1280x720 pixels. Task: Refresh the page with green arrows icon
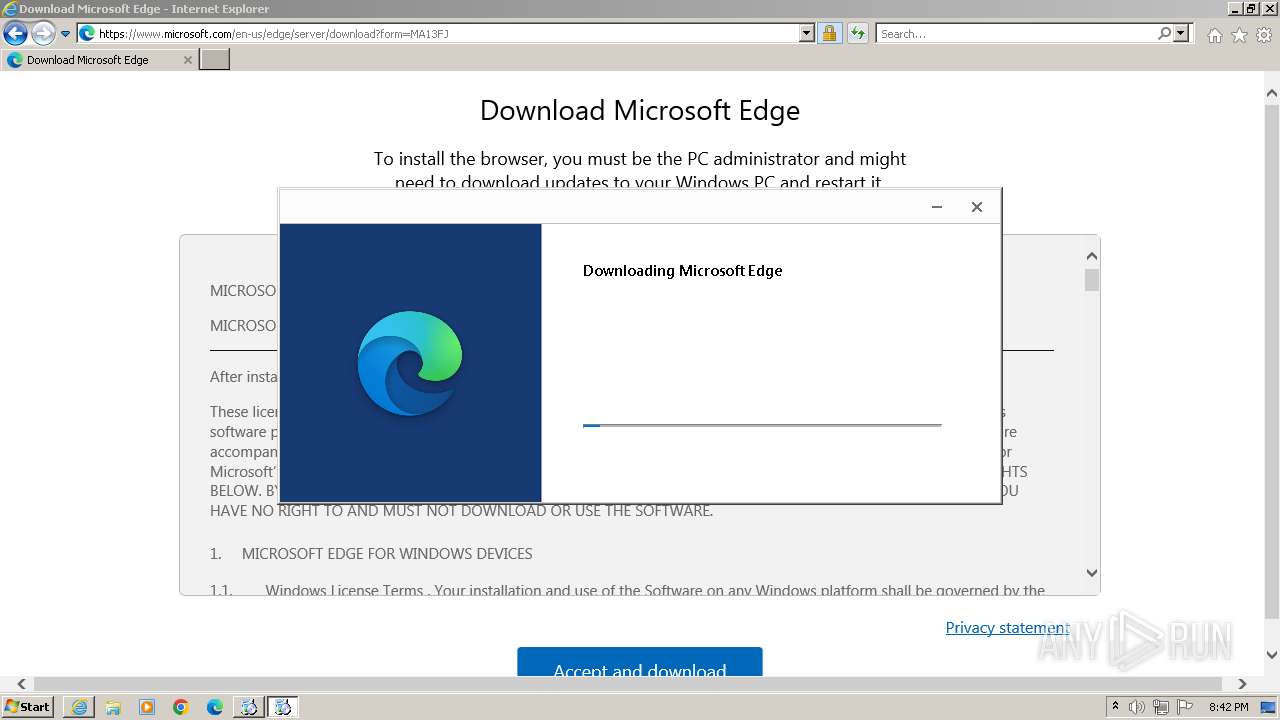point(857,33)
